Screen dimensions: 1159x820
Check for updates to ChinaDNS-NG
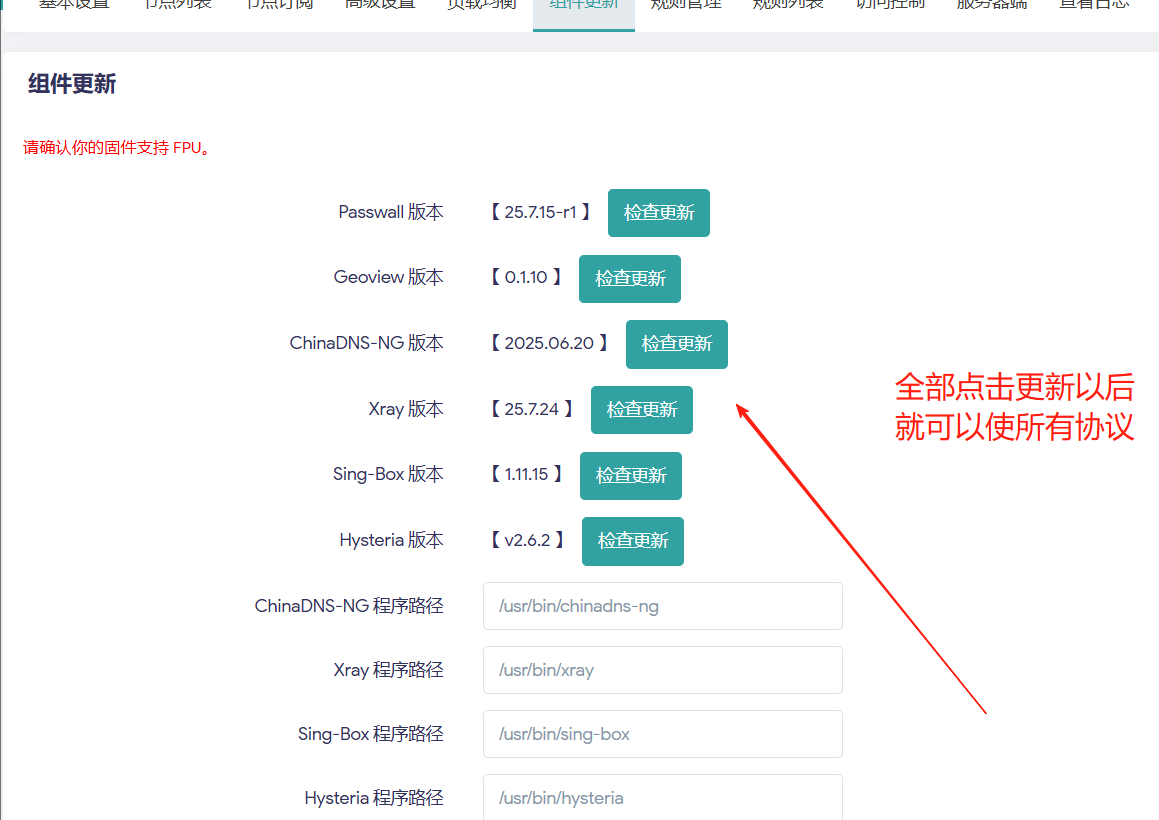pos(676,344)
